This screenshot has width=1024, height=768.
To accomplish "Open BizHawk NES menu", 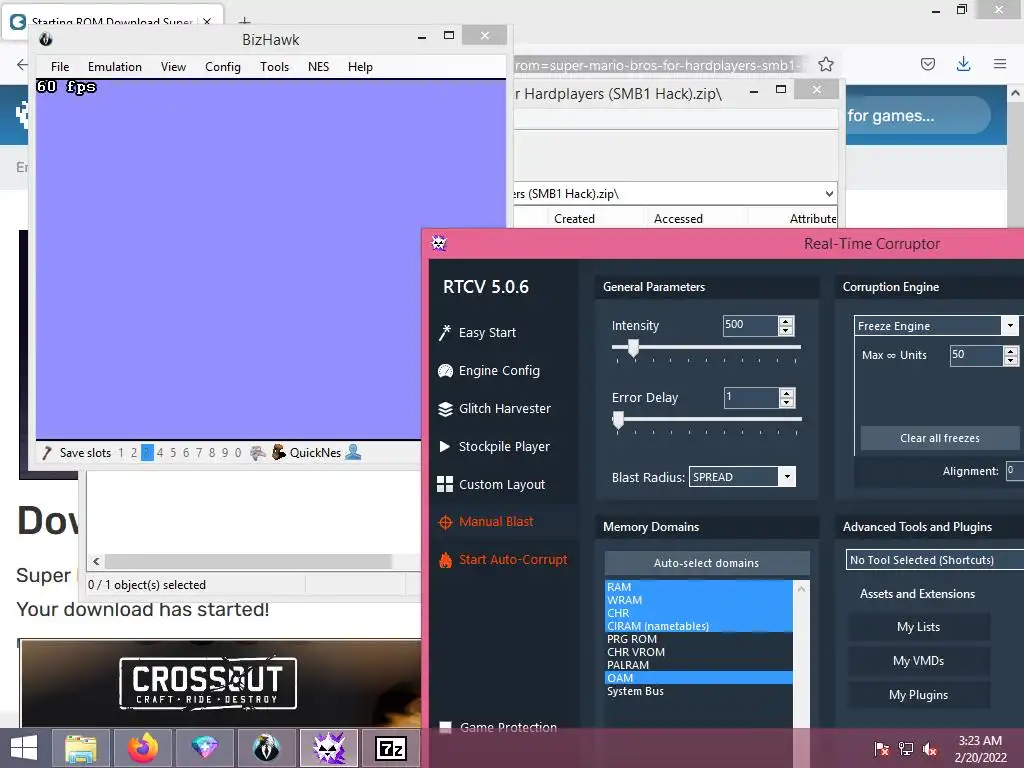I will pos(319,67).
